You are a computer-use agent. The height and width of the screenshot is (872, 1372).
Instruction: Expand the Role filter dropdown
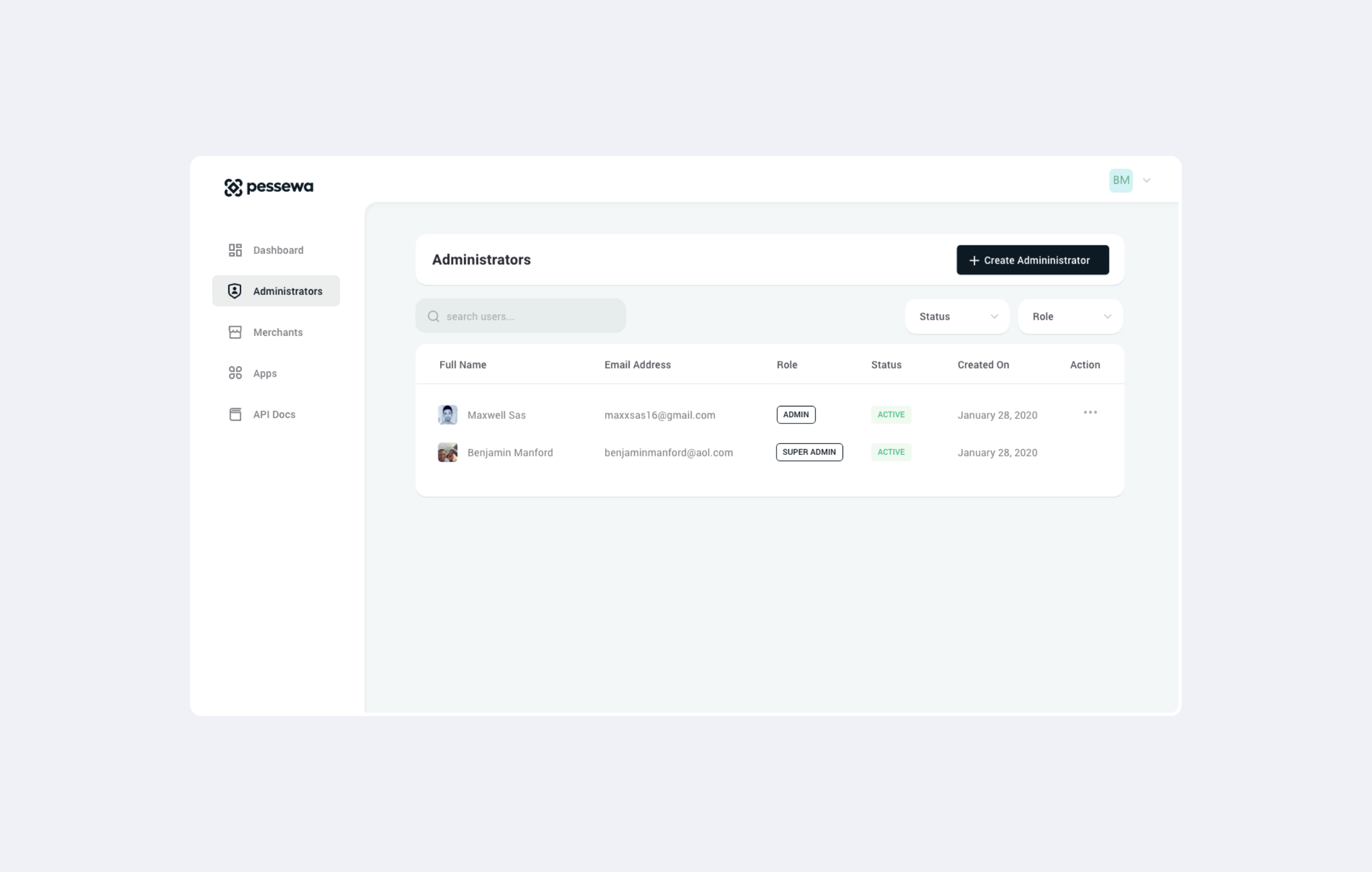(x=1070, y=316)
